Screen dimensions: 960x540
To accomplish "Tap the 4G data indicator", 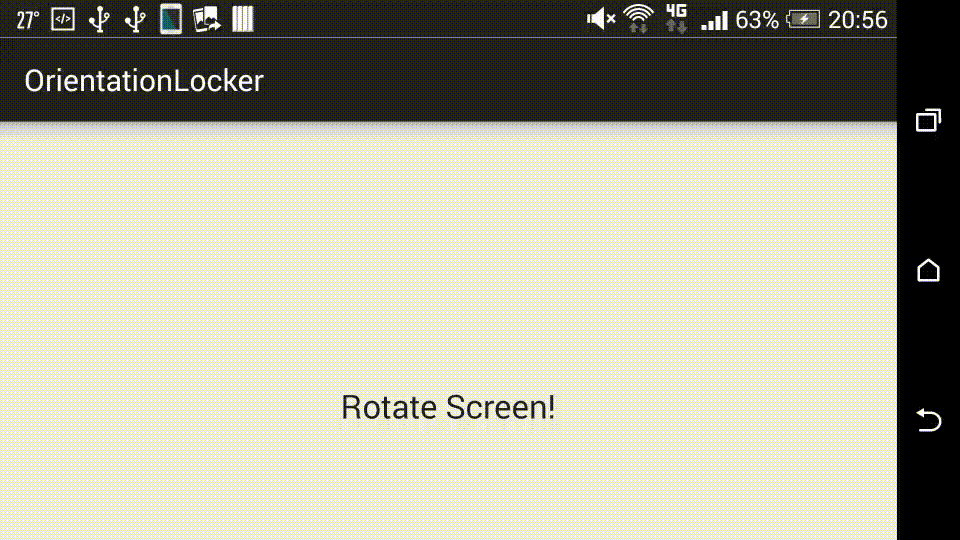I will (x=676, y=18).
